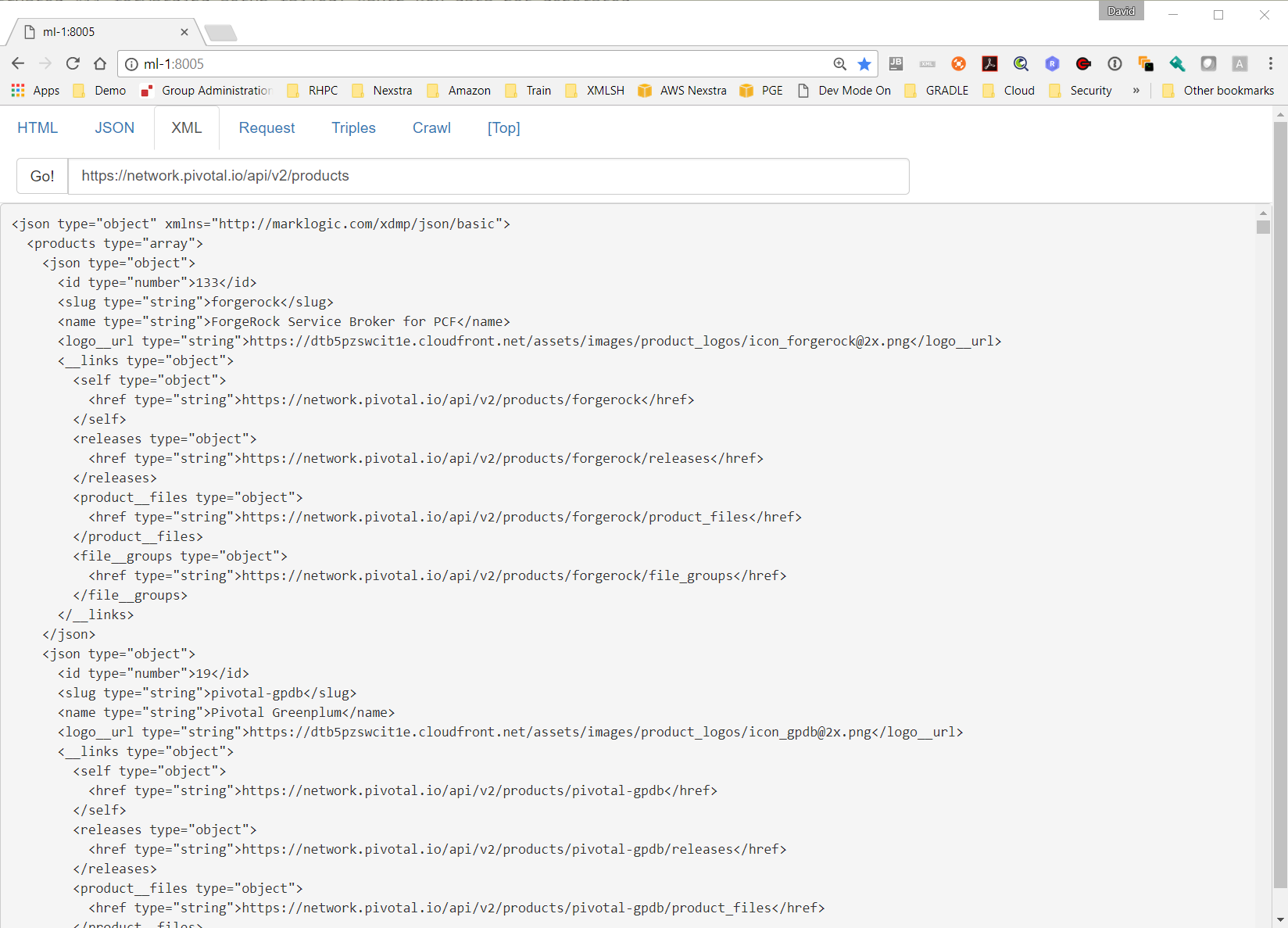This screenshot has width=1288, height=928.
Task: Open the gray letter A extension icon
Action: (x=1240, y=64)
